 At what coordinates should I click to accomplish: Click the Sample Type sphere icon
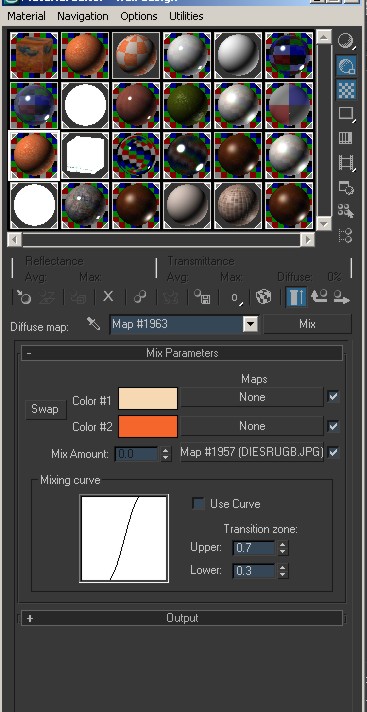point(347,41)
